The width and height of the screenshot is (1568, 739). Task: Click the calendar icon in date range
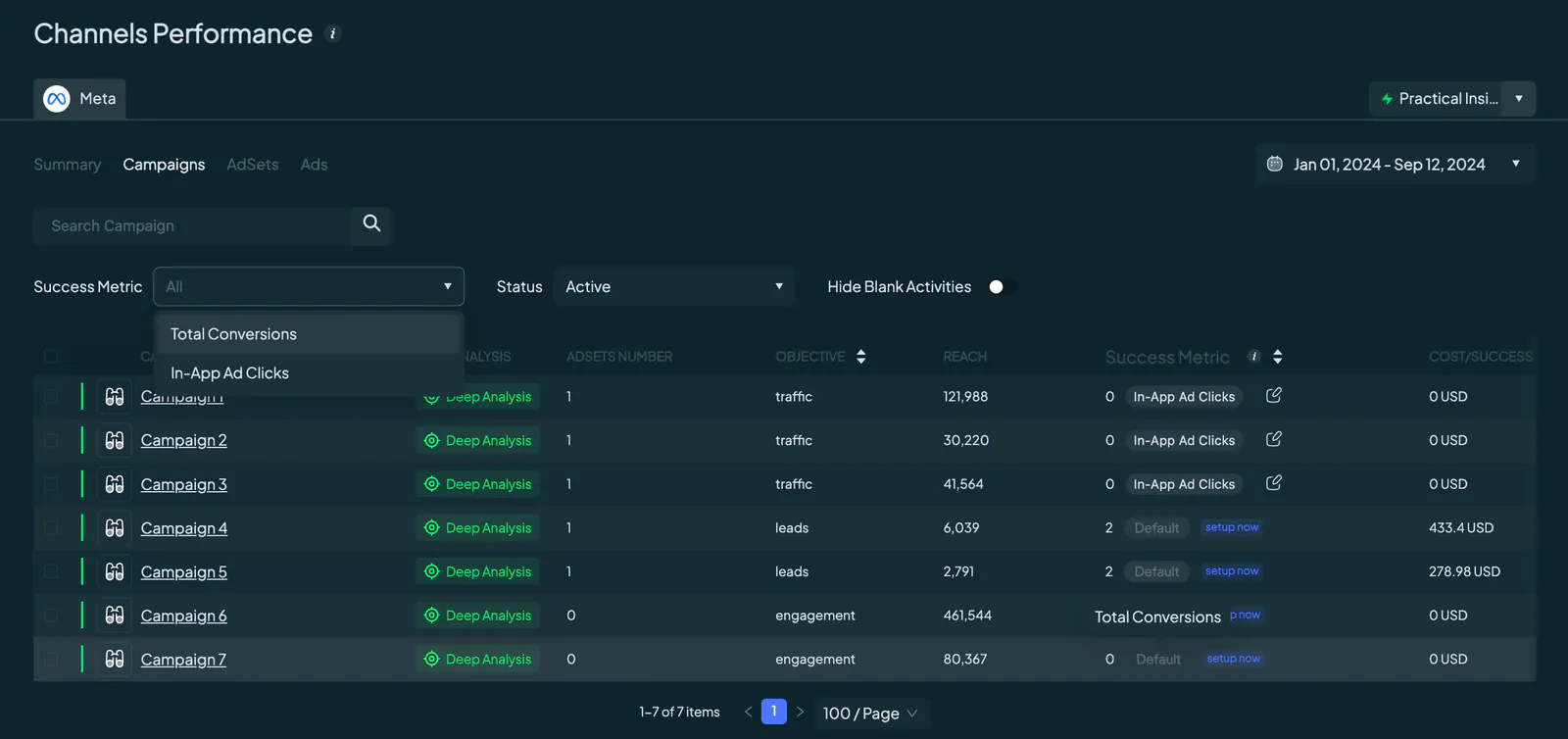[1274, 164]
